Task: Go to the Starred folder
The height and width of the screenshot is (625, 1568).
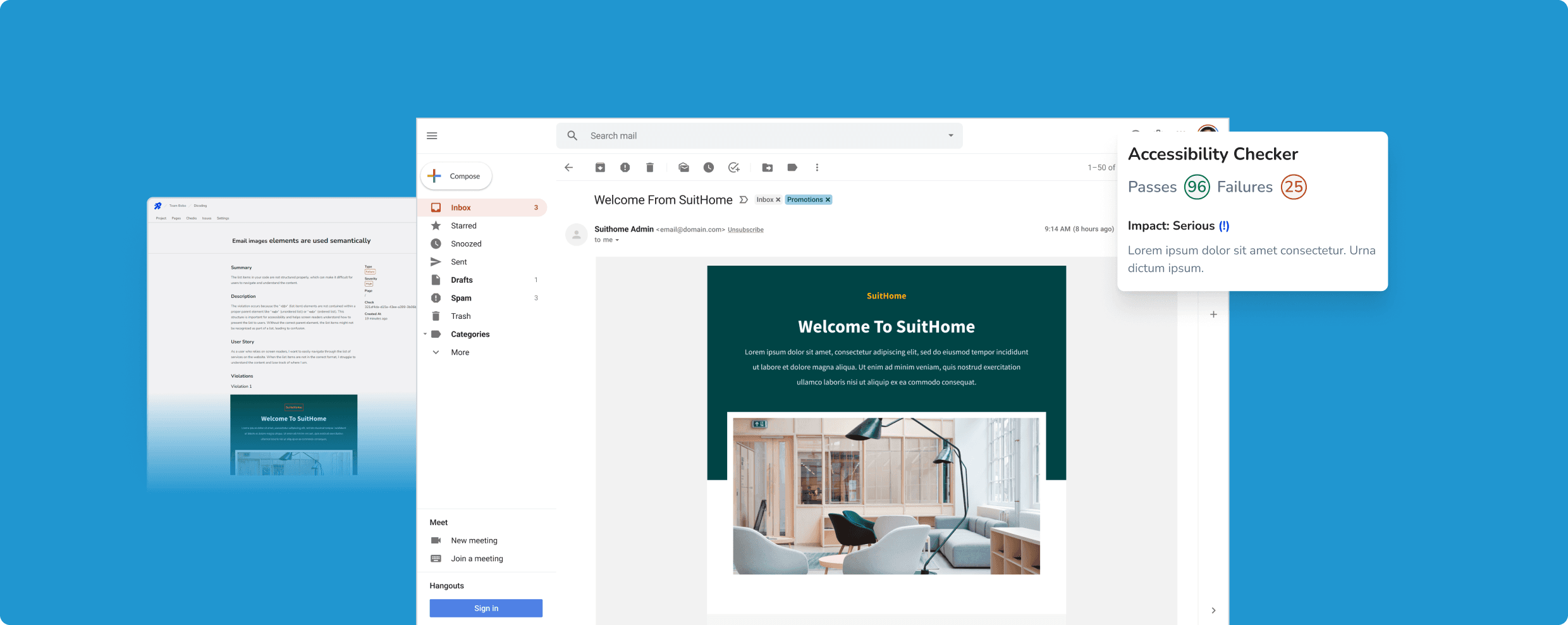Action: [463, 226]
